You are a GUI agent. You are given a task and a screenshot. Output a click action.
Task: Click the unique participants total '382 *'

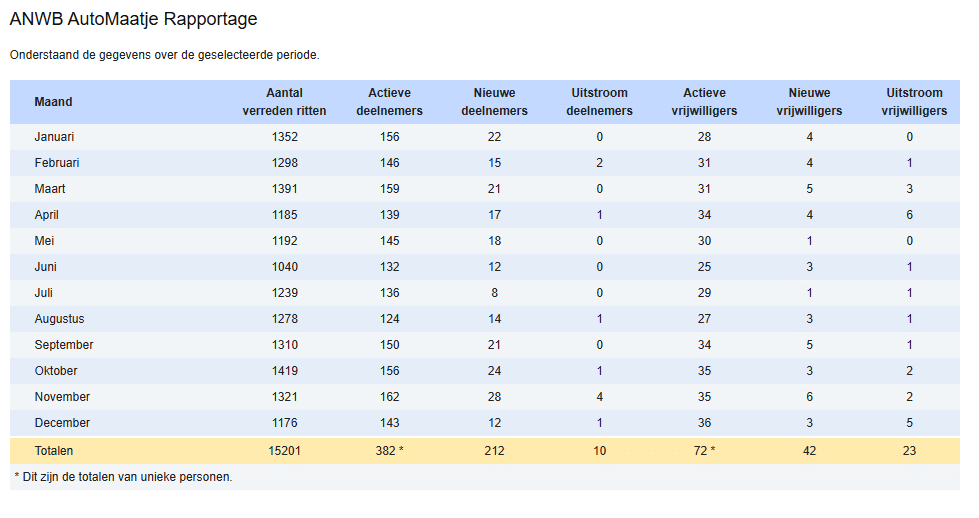390,451
